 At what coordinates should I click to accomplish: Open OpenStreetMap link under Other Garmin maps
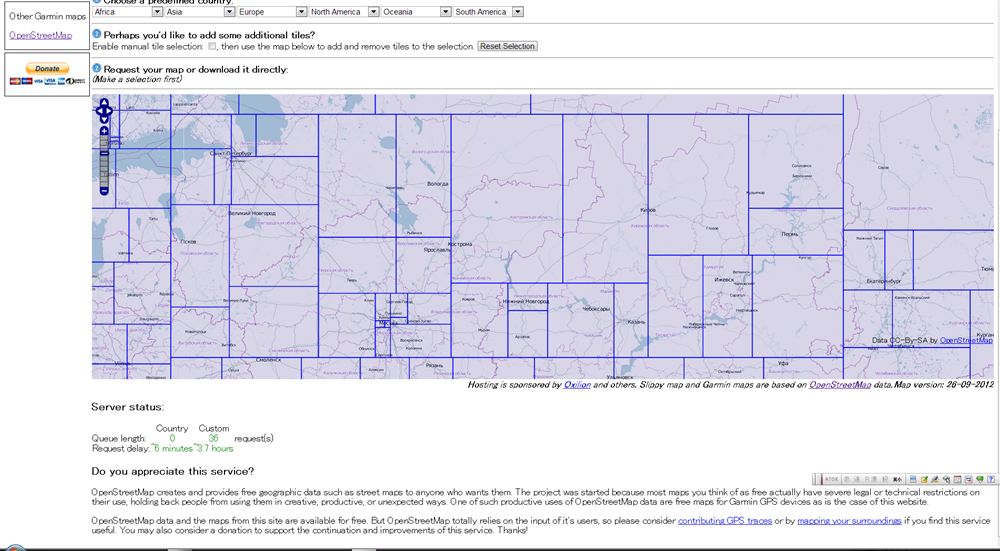[x=40, y=36]
